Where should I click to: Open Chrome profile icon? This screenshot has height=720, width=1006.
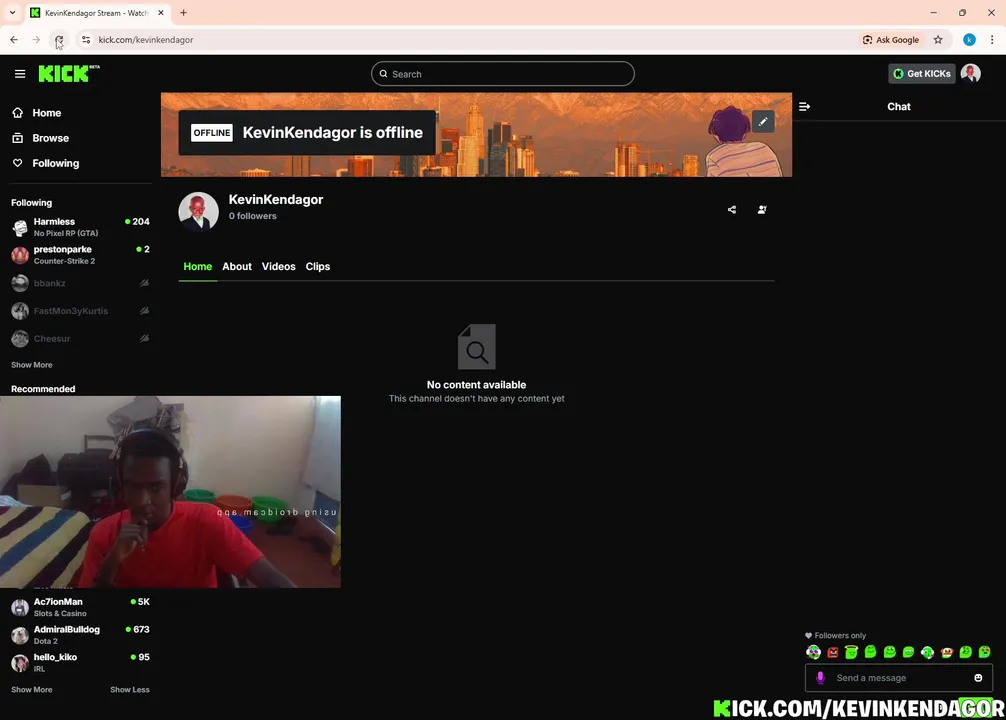pyautogui.click(x=969, y=40)
